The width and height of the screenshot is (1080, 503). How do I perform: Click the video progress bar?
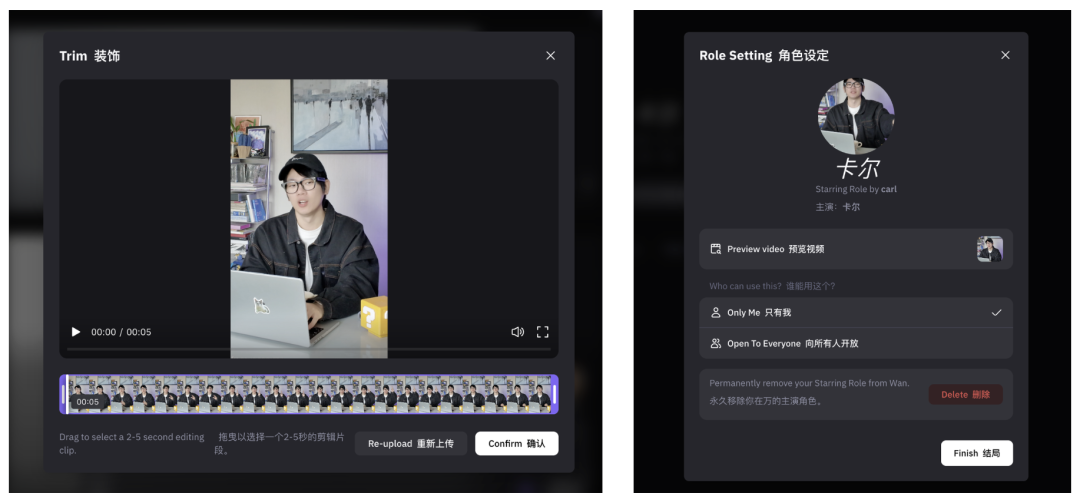click(308, 349)
